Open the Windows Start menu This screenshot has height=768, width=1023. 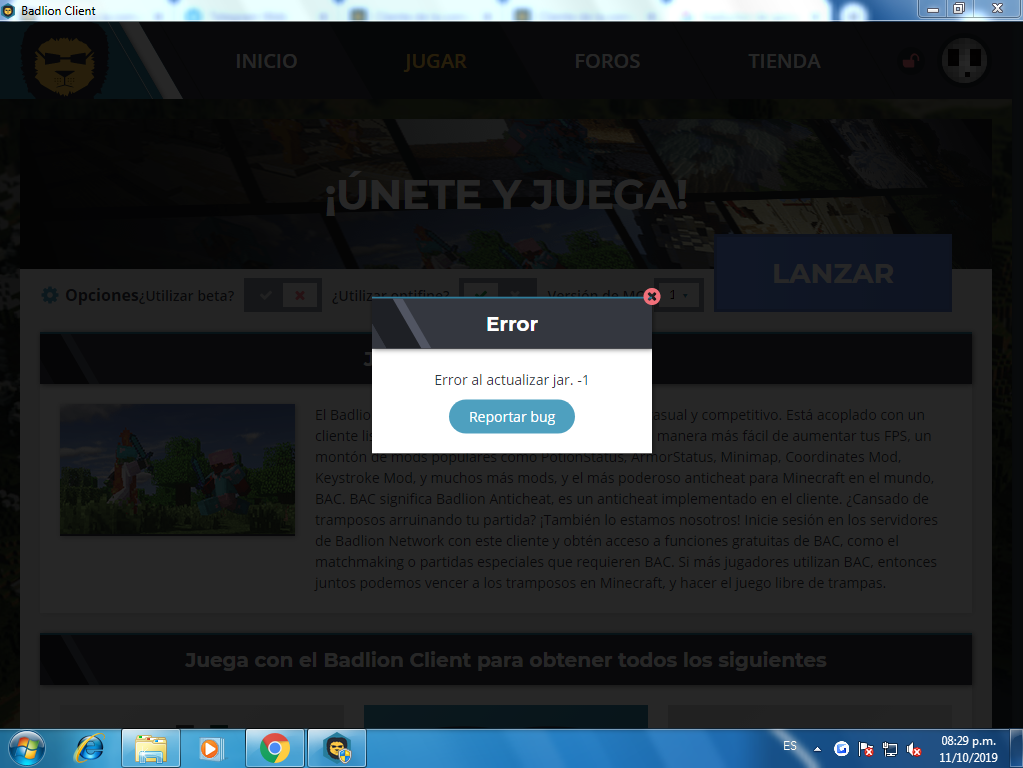(x=27, y=748)
